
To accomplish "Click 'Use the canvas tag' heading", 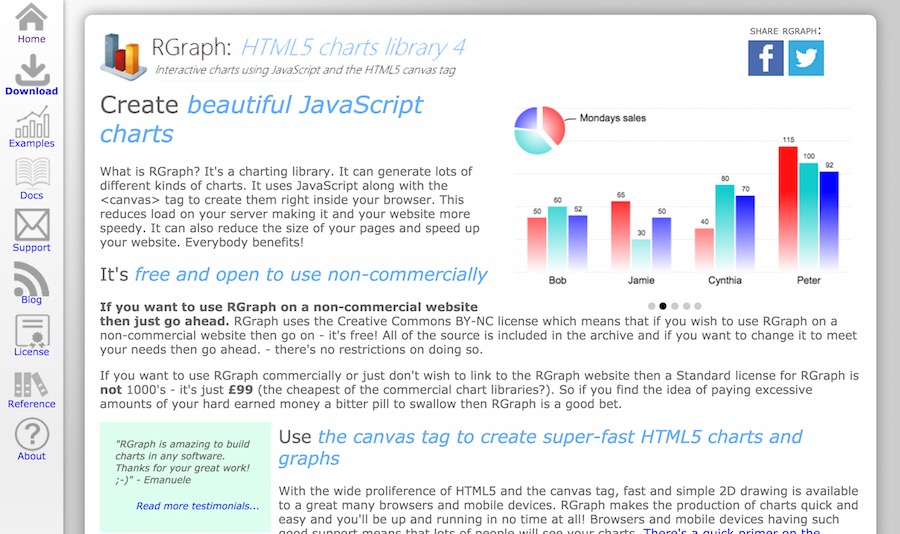I will point(540,447).
